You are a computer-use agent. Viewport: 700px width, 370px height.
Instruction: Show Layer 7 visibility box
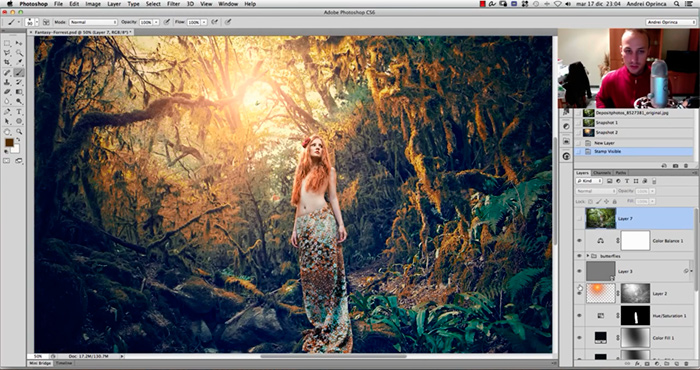pos(579,219)
